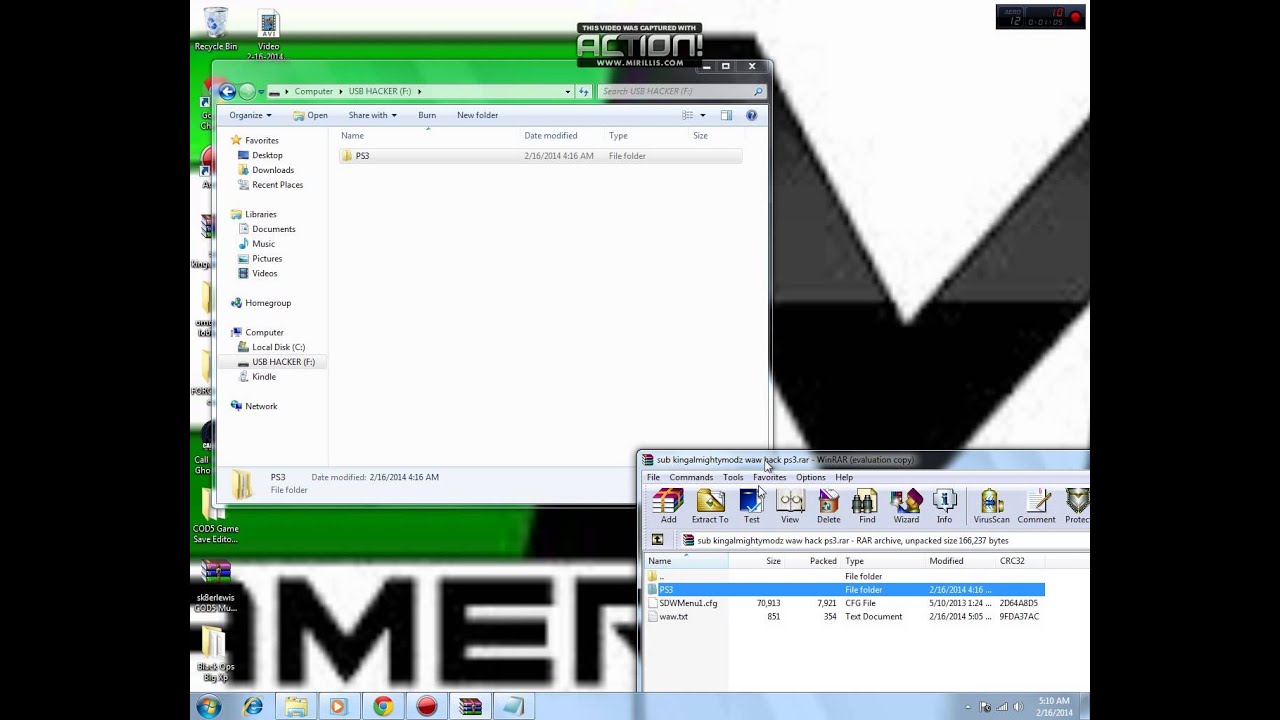Select the Recycle Bin desktop icon
The image size is (1280, 720).
pyautogui.click(x=216, y=28)
